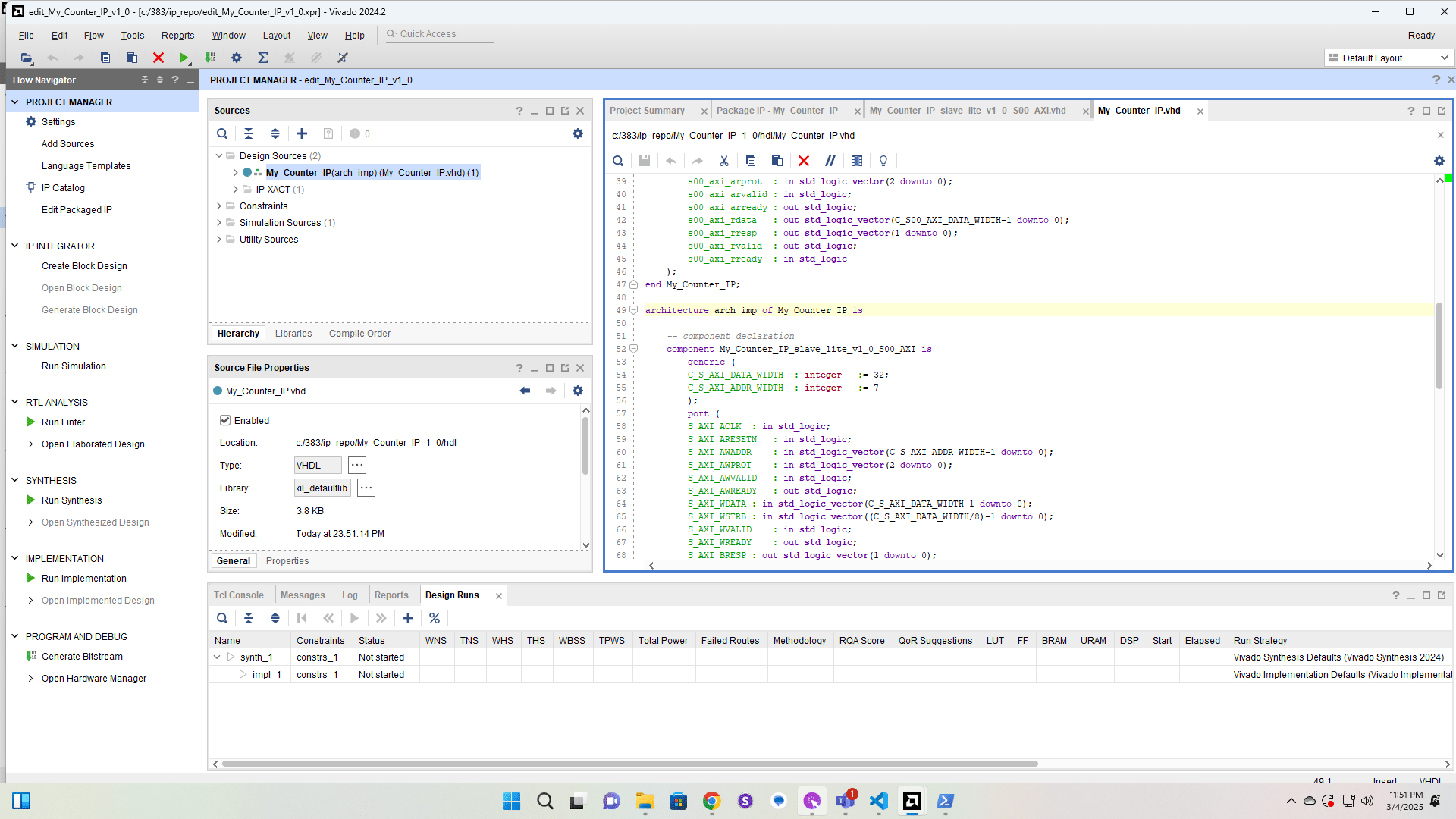
Task: Collapse fold marker at line 52 component
Action: point(633,349)
